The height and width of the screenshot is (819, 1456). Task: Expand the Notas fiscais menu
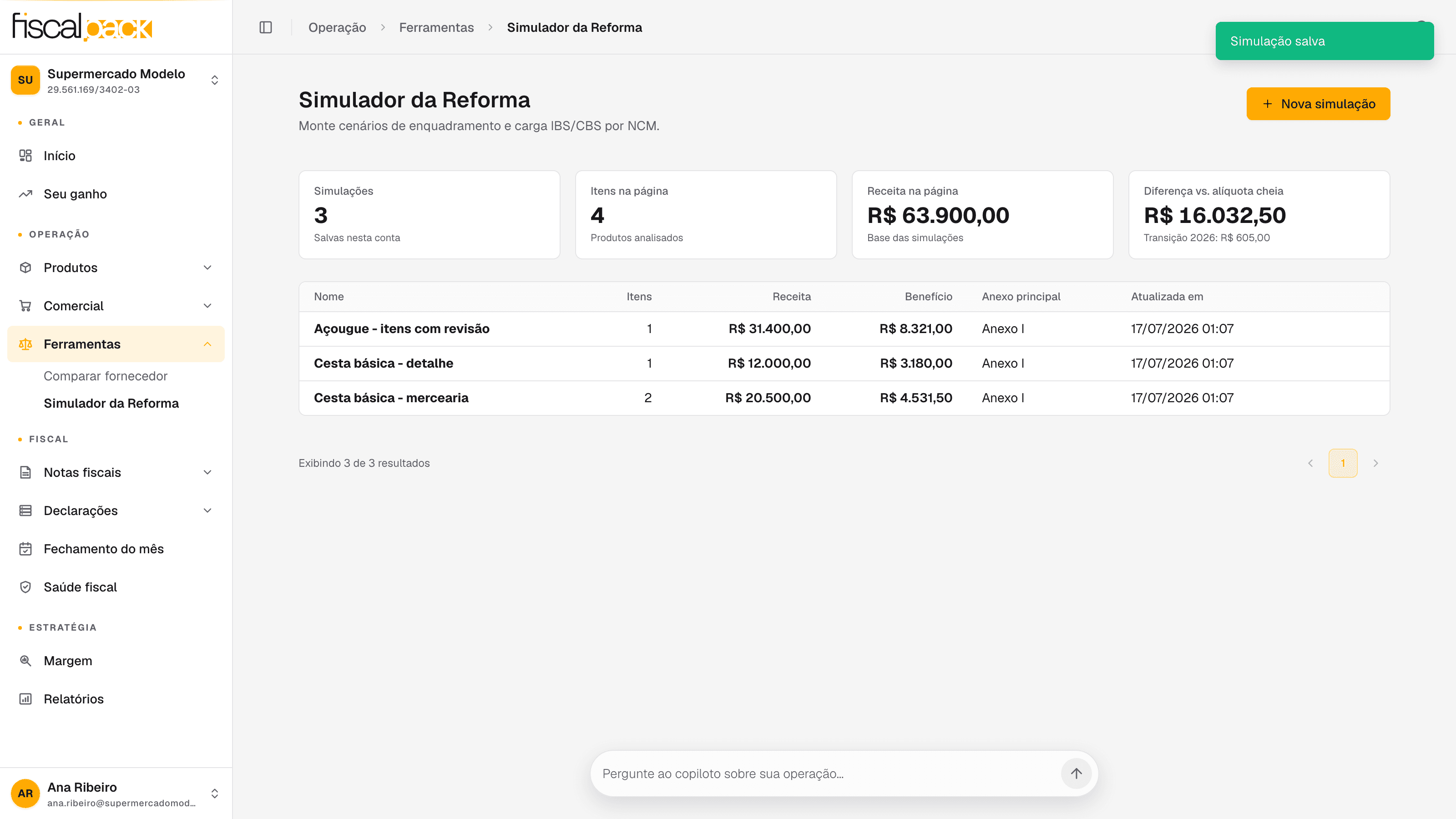coord(207,473)
